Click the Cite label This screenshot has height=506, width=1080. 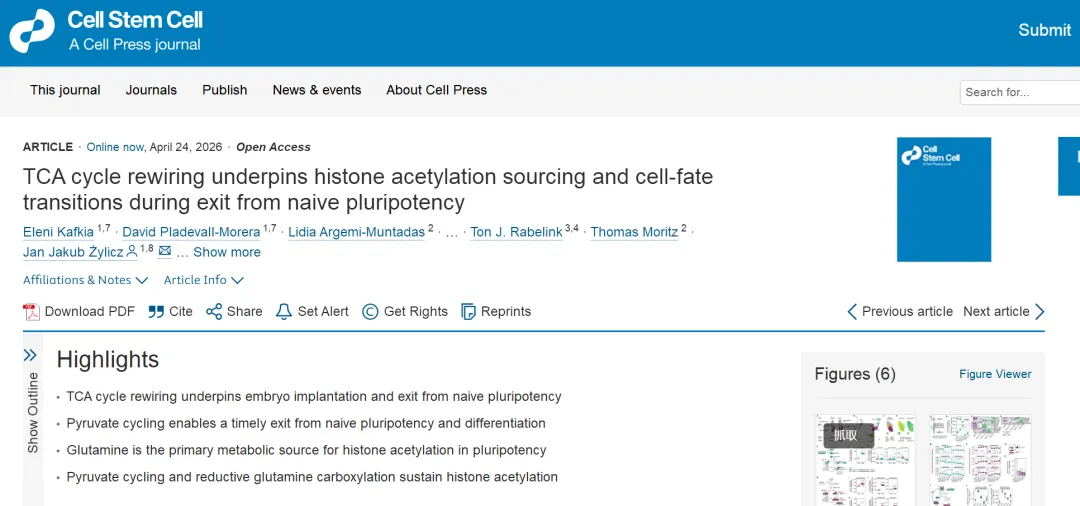pyautogui.click(x=180, y=312)
